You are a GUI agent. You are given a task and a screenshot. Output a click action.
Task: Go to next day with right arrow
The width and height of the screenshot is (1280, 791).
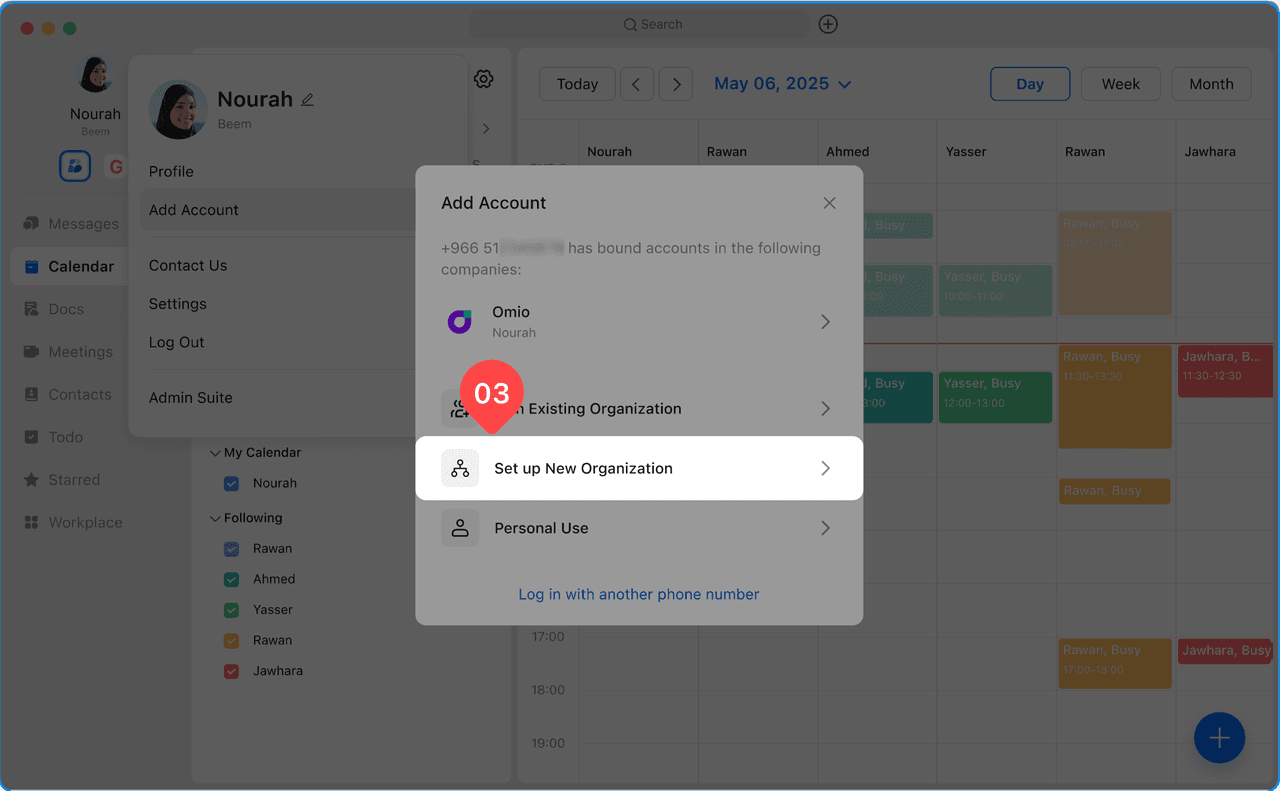tap(676, 84)
